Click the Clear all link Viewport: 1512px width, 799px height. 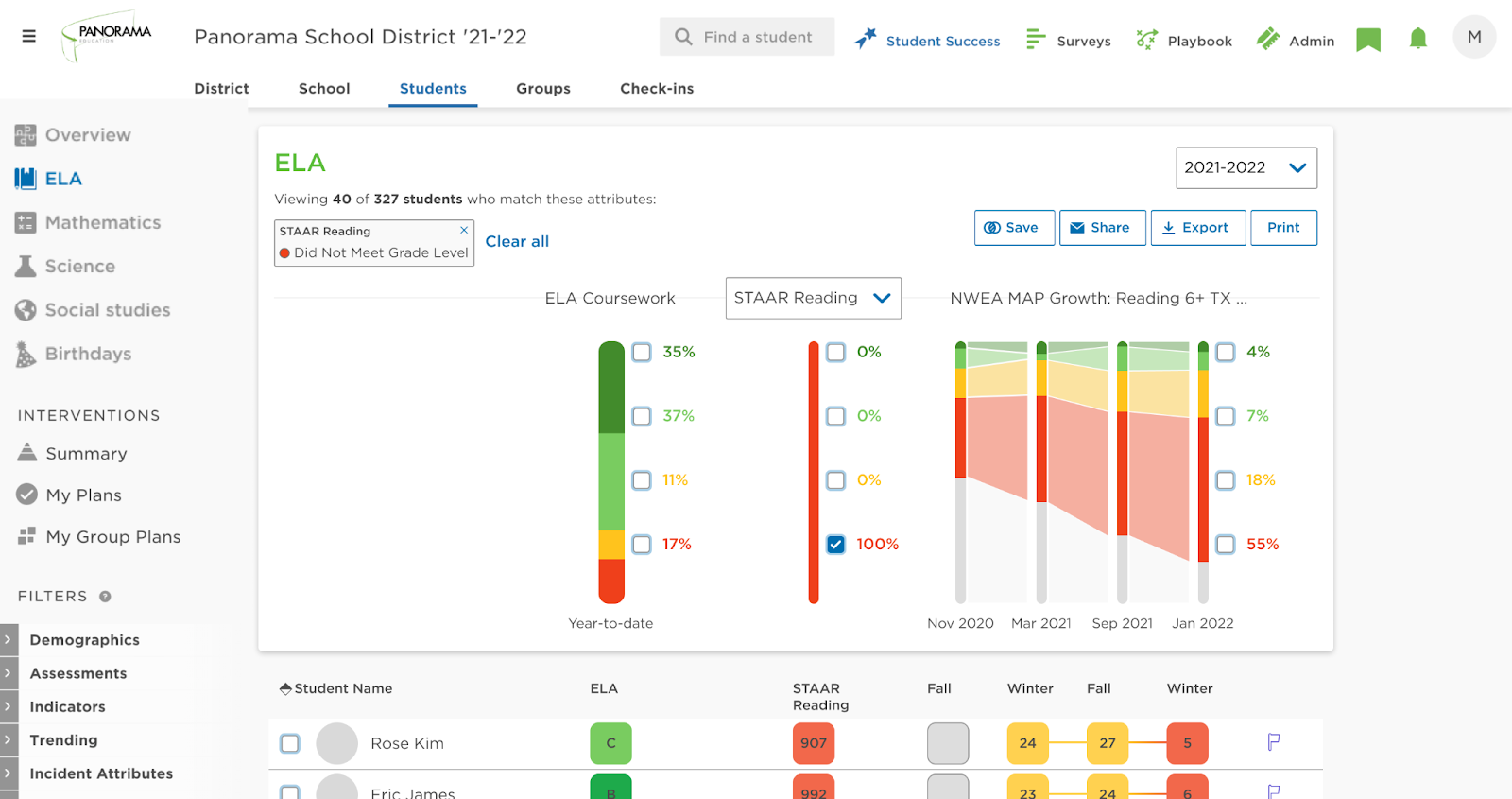point(517,241)
